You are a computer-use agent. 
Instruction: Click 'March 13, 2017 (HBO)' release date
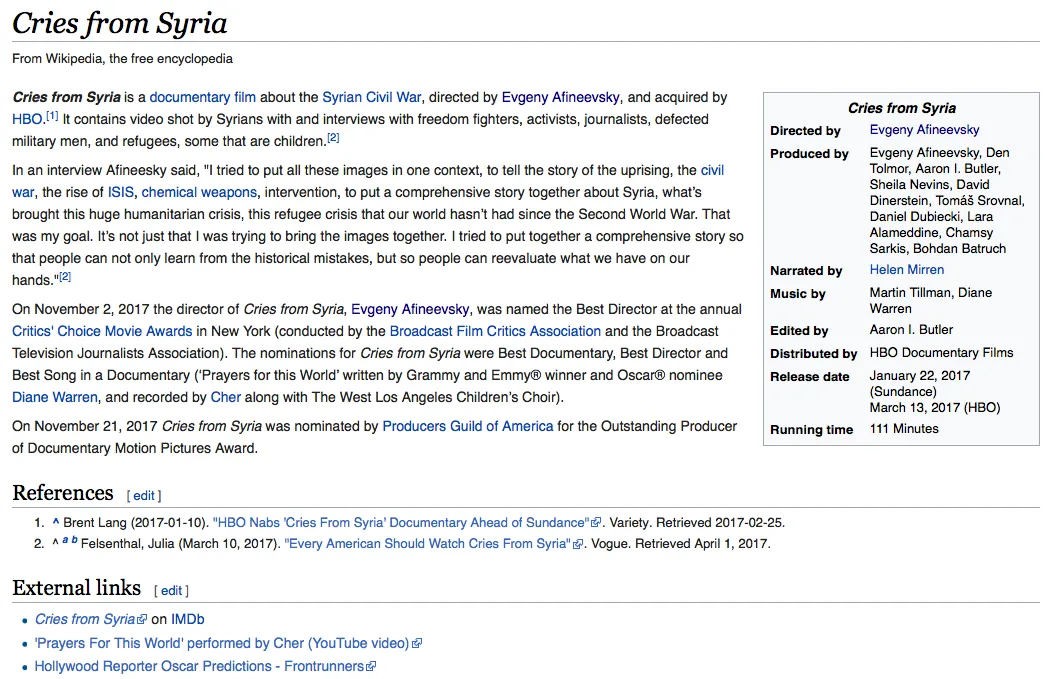tap(935, 408)
